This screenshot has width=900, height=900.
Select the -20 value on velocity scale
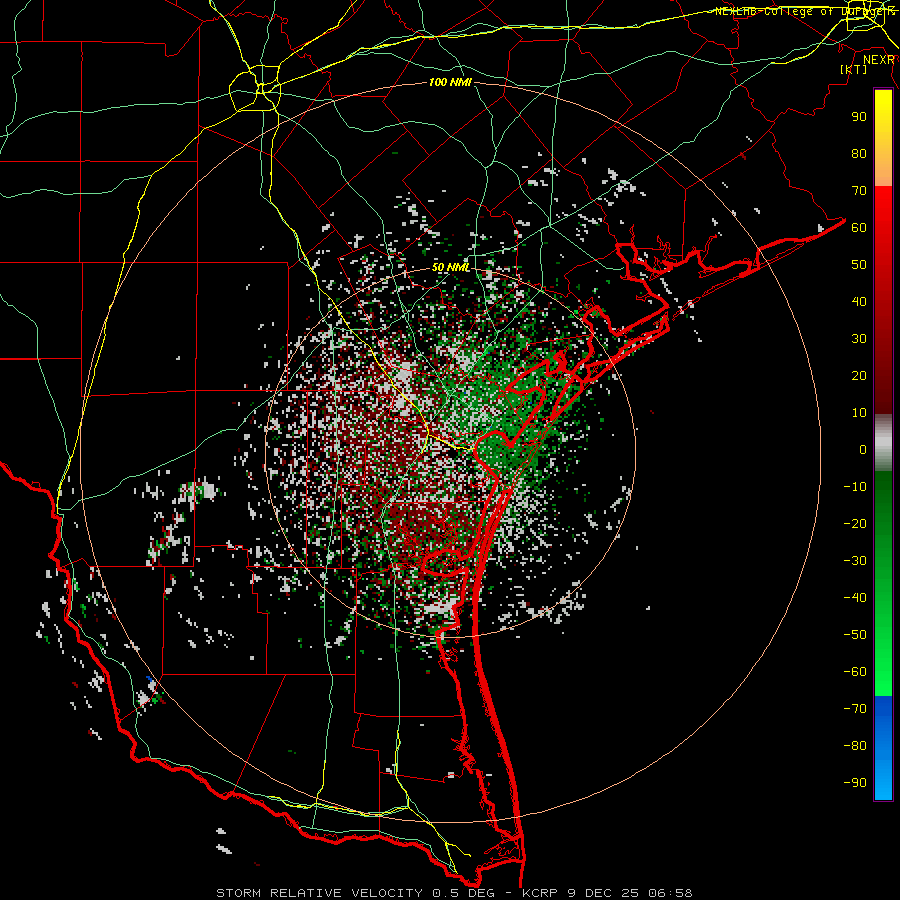(855, 523)
